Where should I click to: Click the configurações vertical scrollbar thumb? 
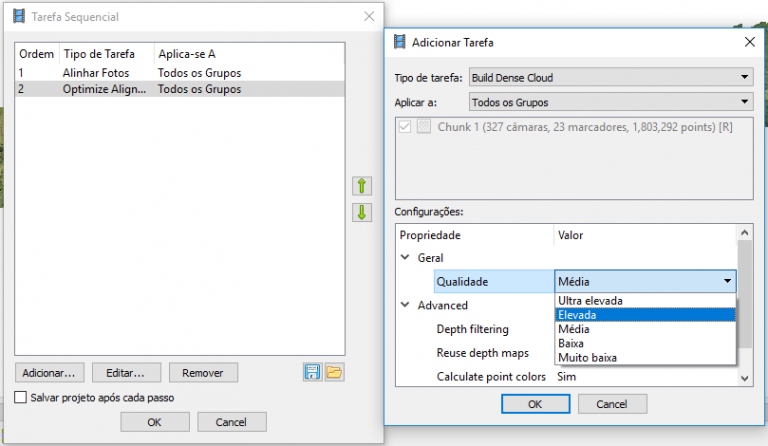744,294
